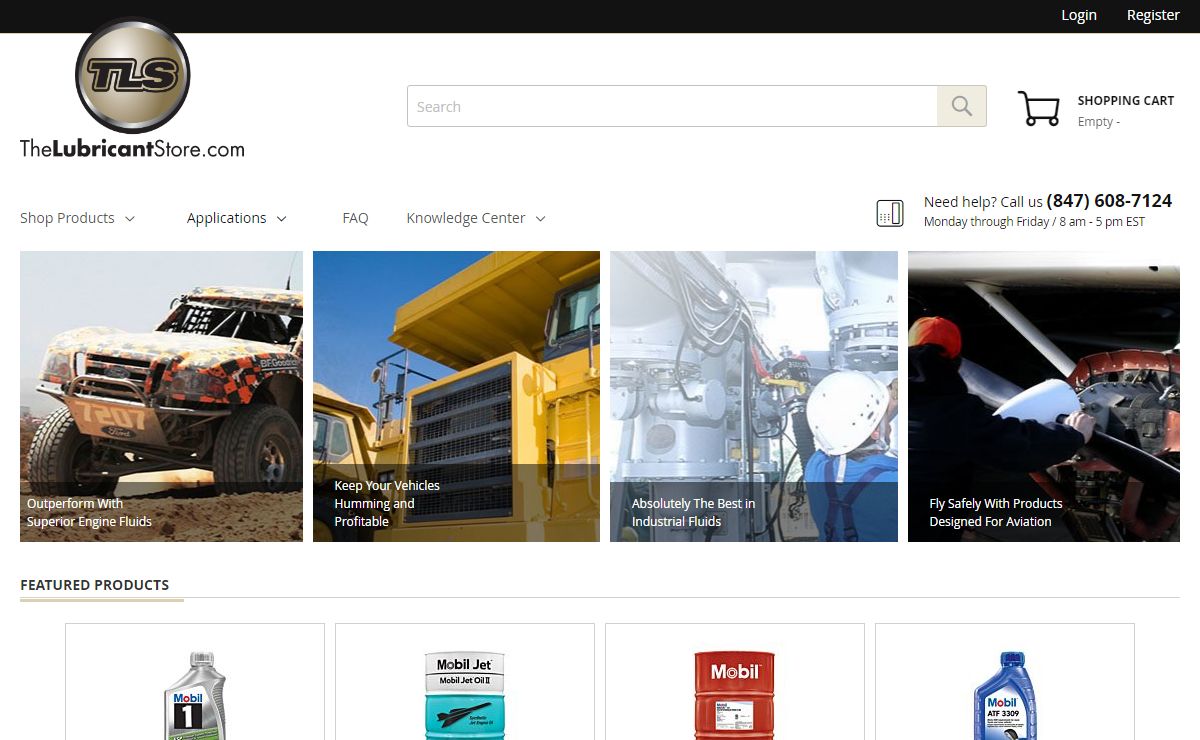
Task: Click 'Monday through Friday / 8 am - 5 pm EST'
Action: 1034,222
